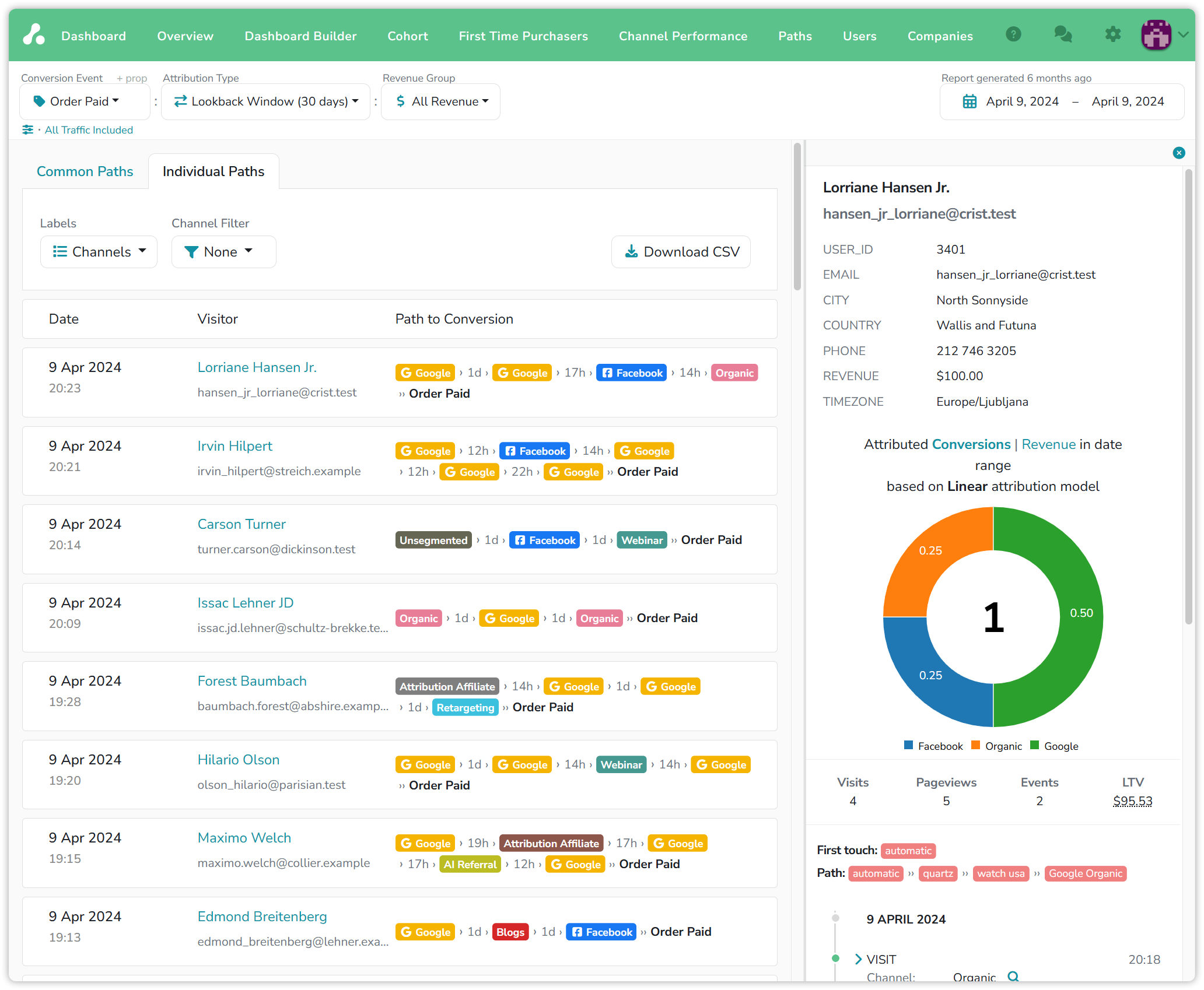Open First Time Purchasers menu item
The width and height of the screenshot is (1204, 990).
tap(523, 36)
